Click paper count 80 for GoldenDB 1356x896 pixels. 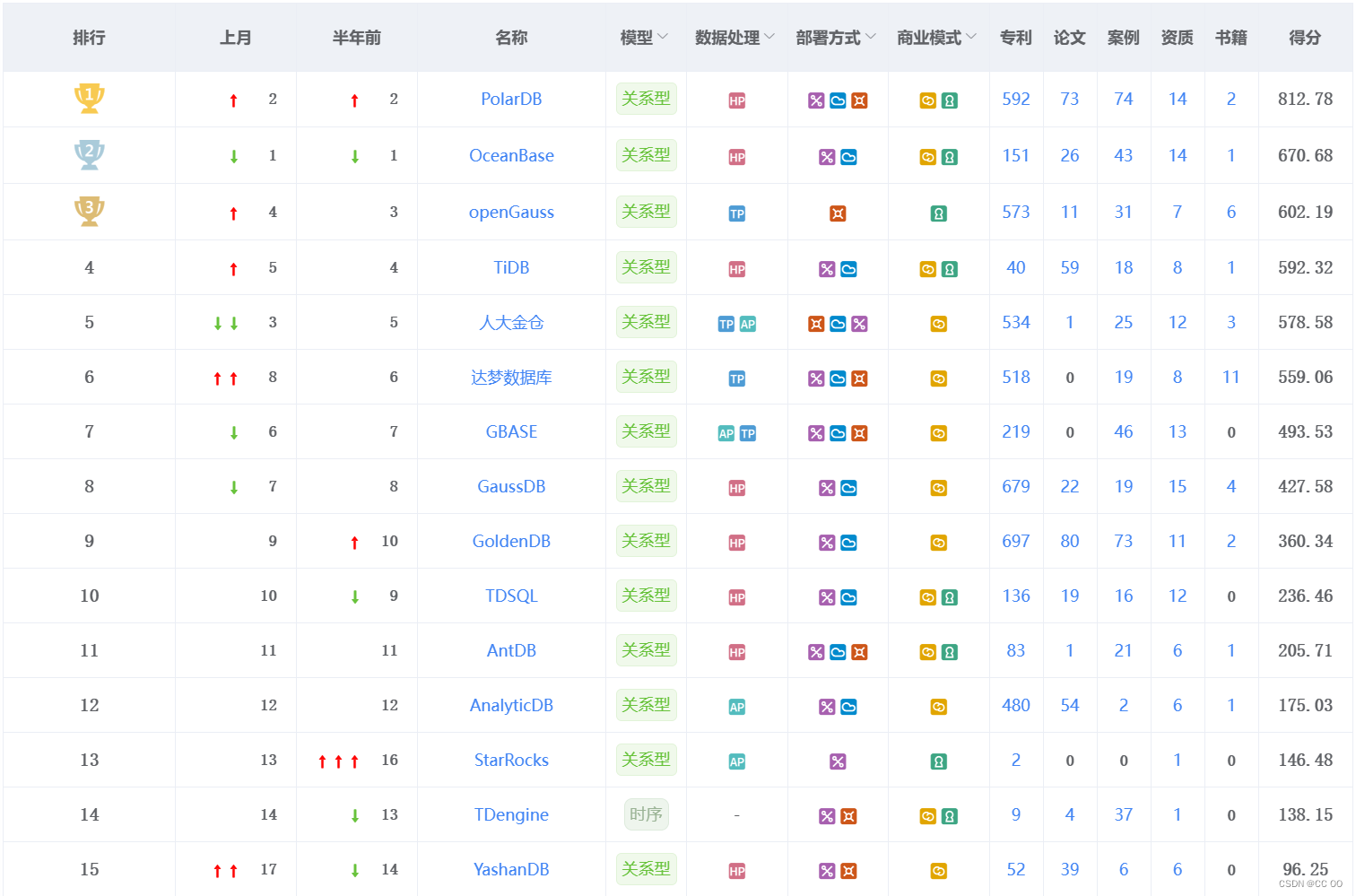tap(1070, 541)
